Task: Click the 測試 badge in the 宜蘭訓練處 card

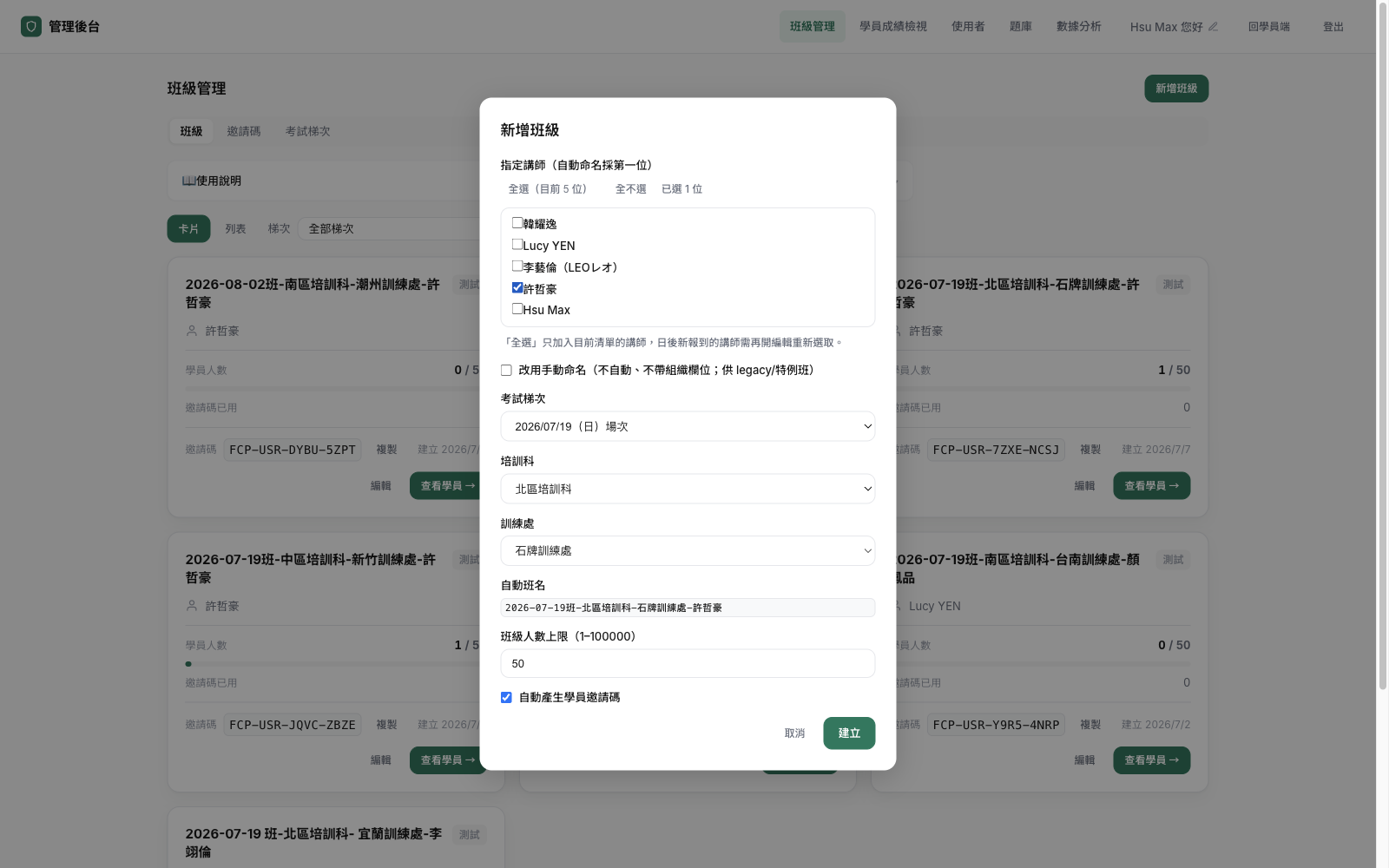Action: pyautogui.click(x=470, y=835)
